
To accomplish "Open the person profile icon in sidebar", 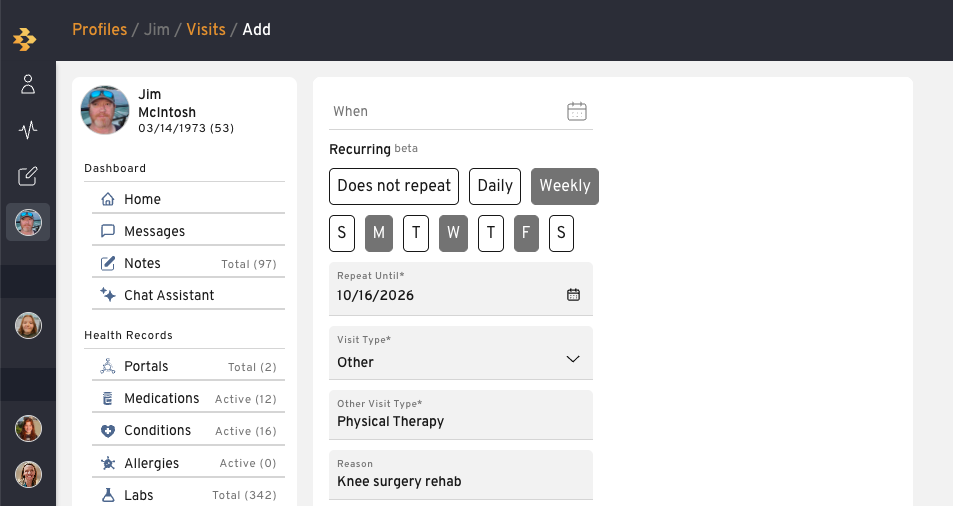I will click(28, 84).
